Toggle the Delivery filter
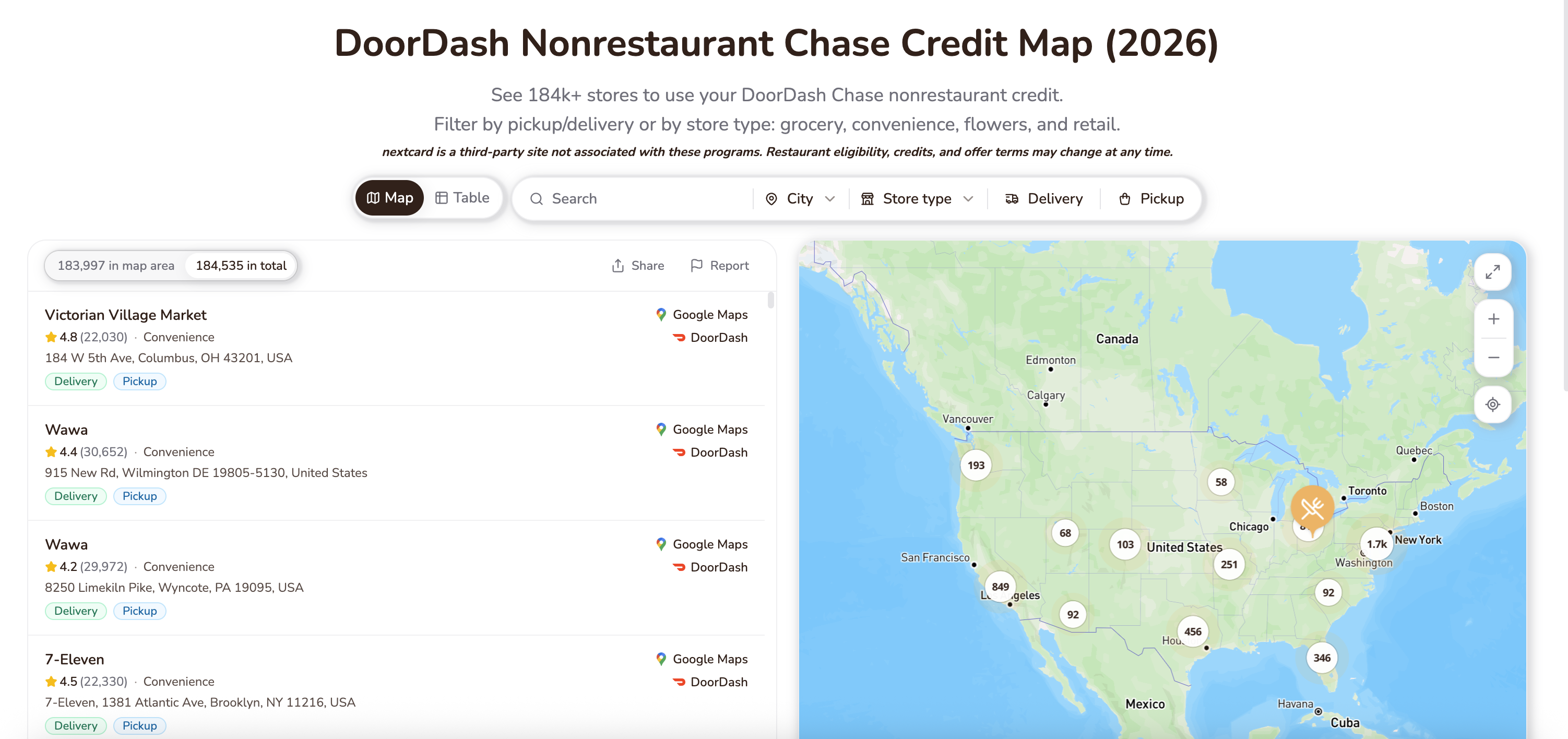This screenshot has width=1568, height=739. [x=1044, y=198]
